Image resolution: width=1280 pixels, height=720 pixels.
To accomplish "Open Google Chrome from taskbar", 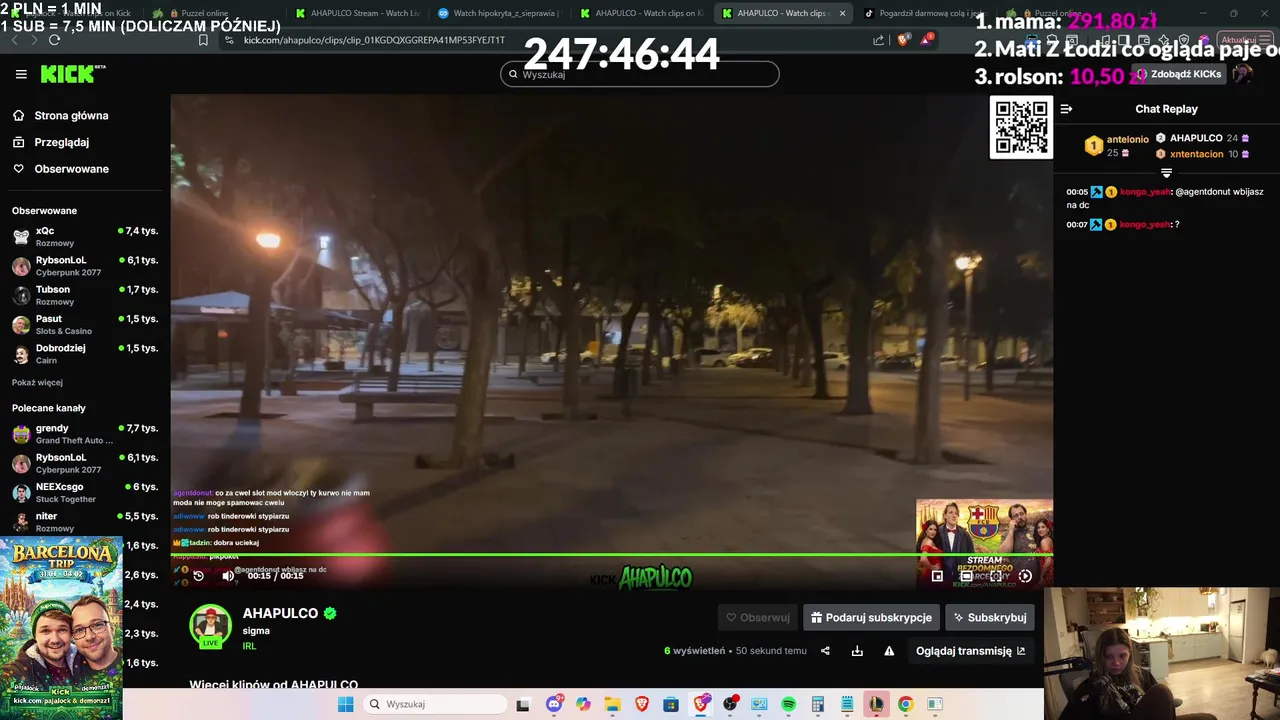I will tap(905, 704).
